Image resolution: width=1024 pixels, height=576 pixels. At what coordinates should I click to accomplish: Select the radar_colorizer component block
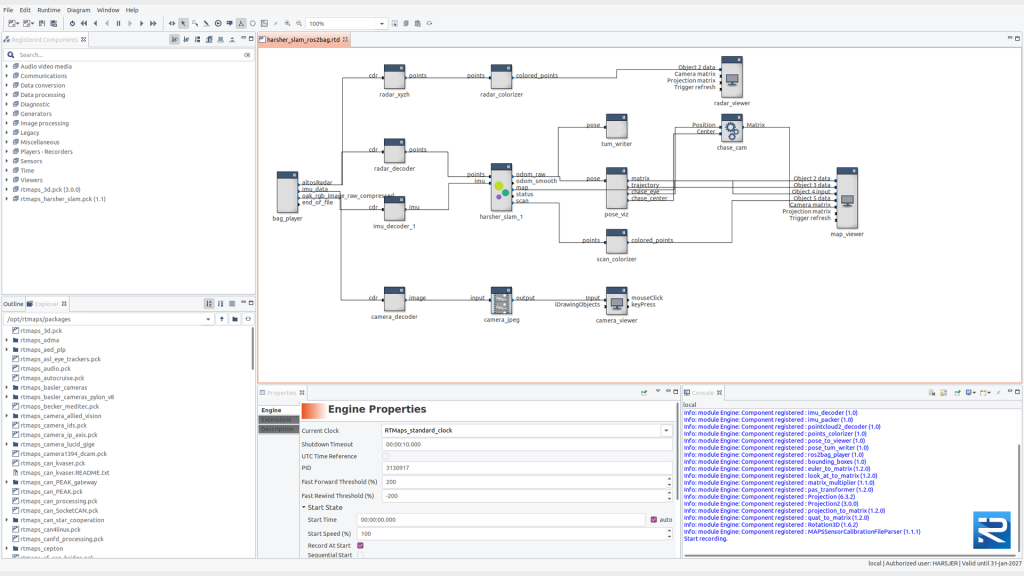[x=501, y=76]
